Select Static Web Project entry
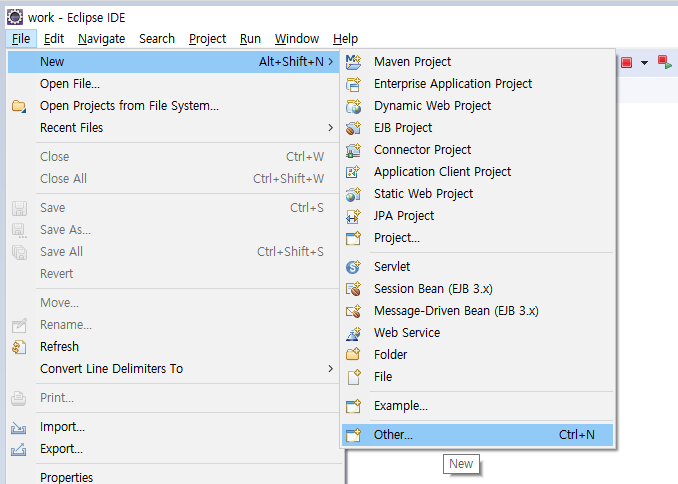The width and height of the screenshot is (678, 484). click(478, 194)
